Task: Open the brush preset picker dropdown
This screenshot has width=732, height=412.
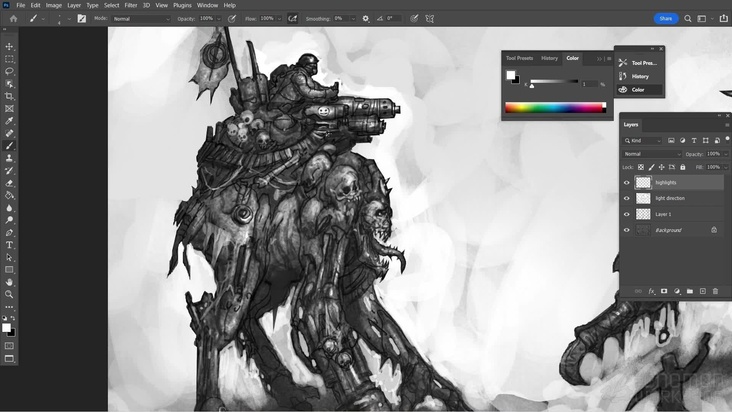Action: pyautogui.click(x=69, y=19)
